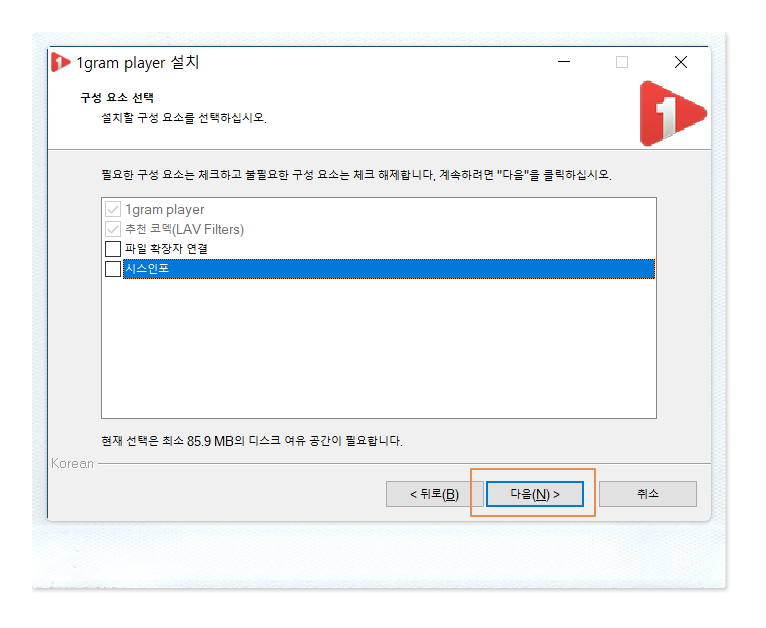Viewport: 766px width, 628px height.
Task: Toggle the 1gram player component checkbox
Action: pos(113,209)
